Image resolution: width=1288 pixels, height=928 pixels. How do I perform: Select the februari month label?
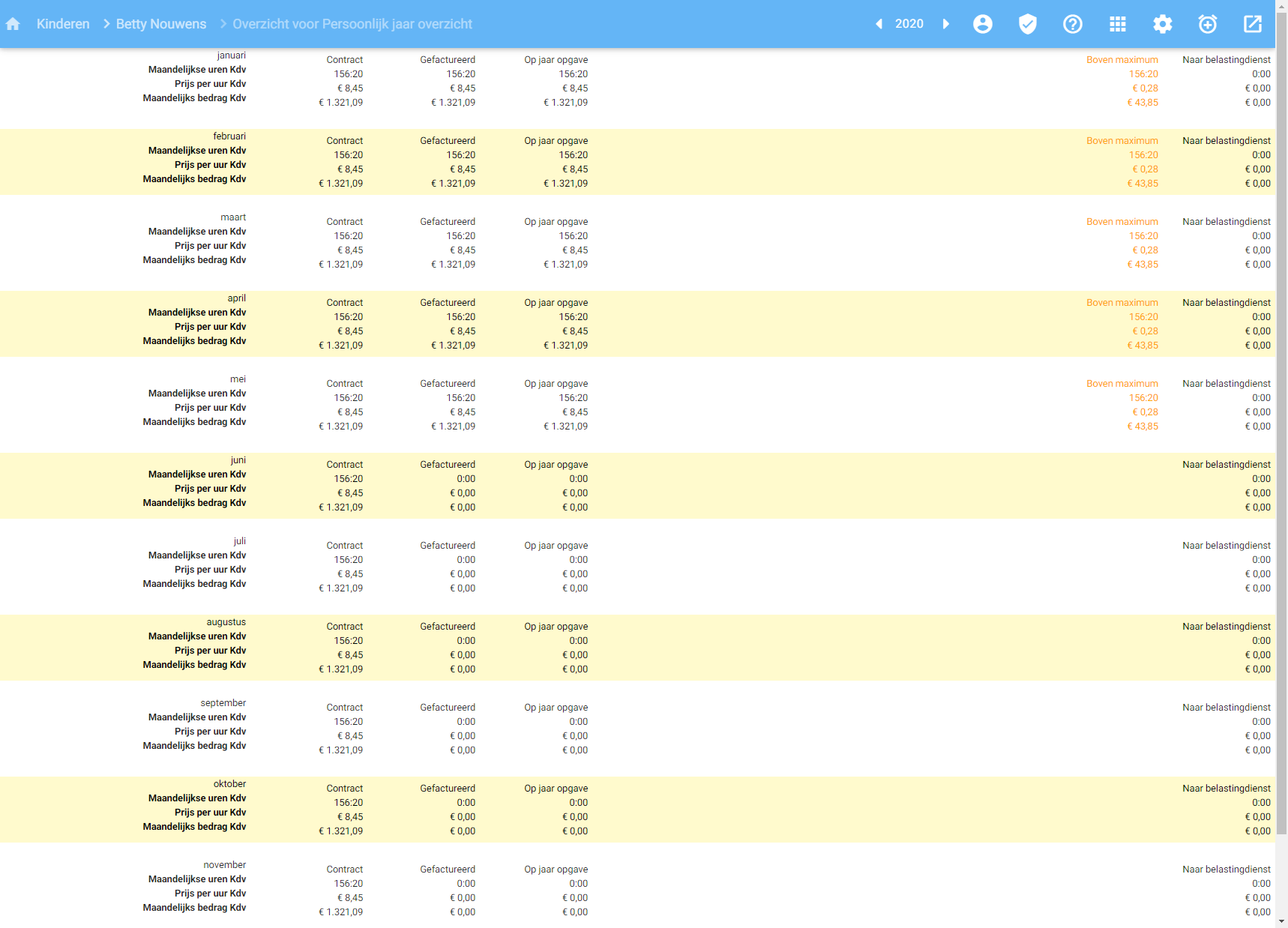[229, 136]
